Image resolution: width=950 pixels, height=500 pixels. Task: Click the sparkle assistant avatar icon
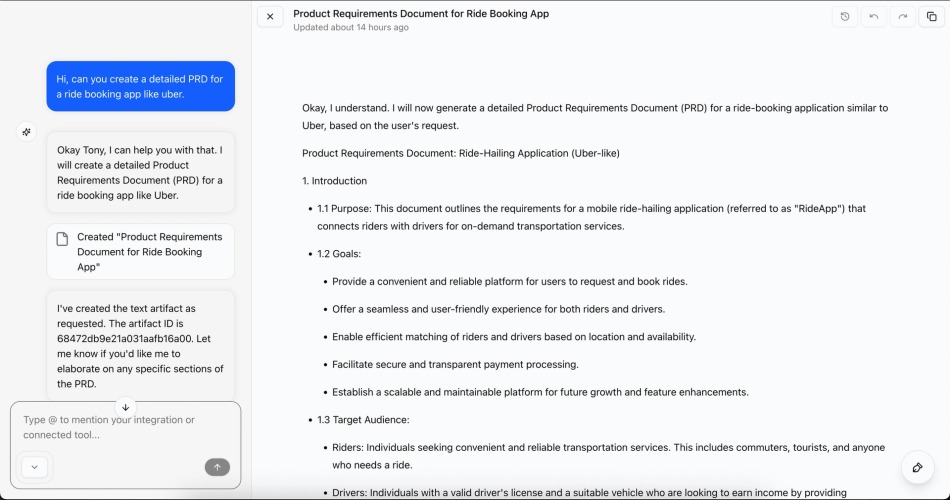tap(27, 132)
